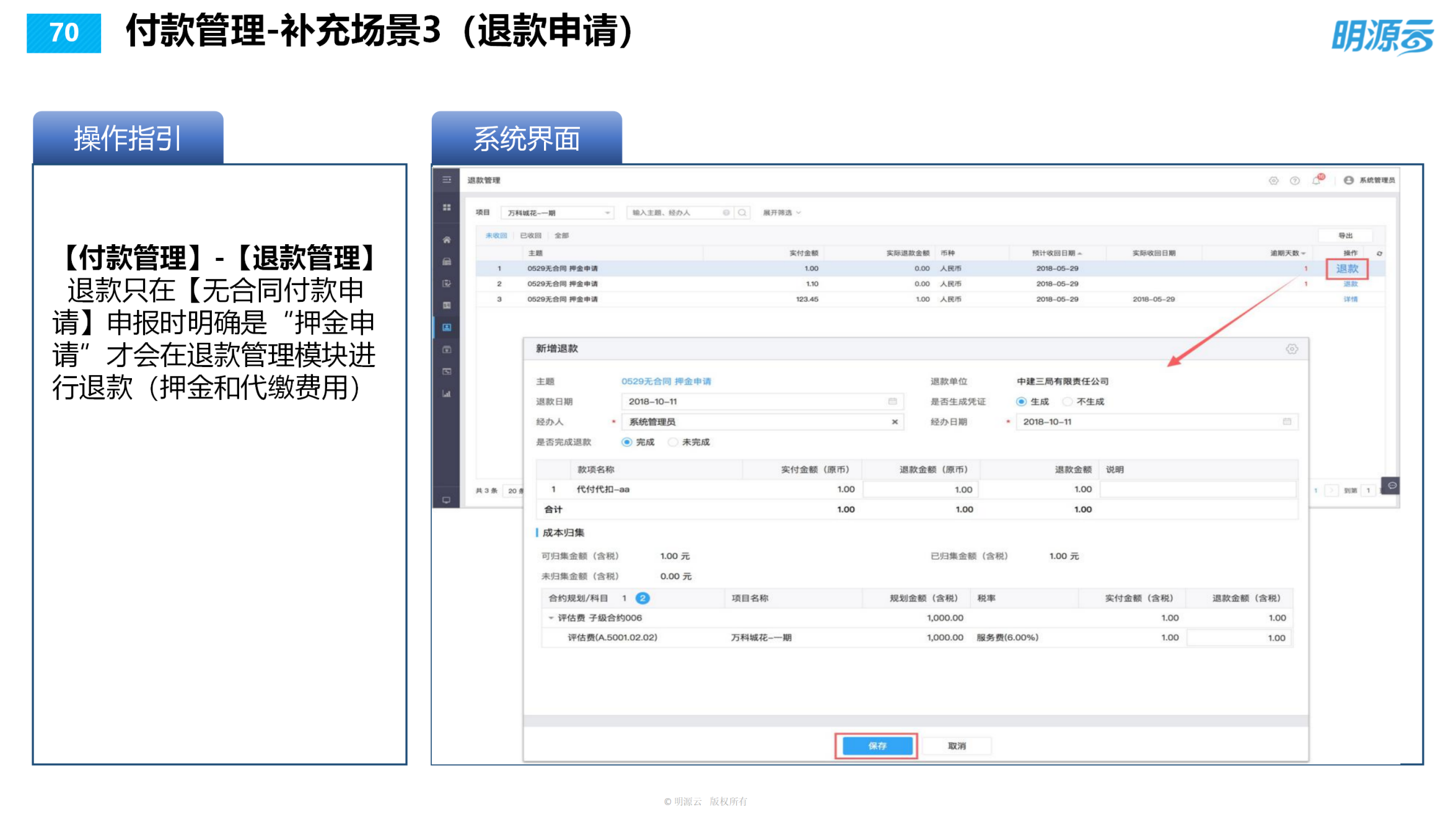Open the settings gear icon in top bar
Viewport: 1456px width, 817px height.
pos(1274,180)
